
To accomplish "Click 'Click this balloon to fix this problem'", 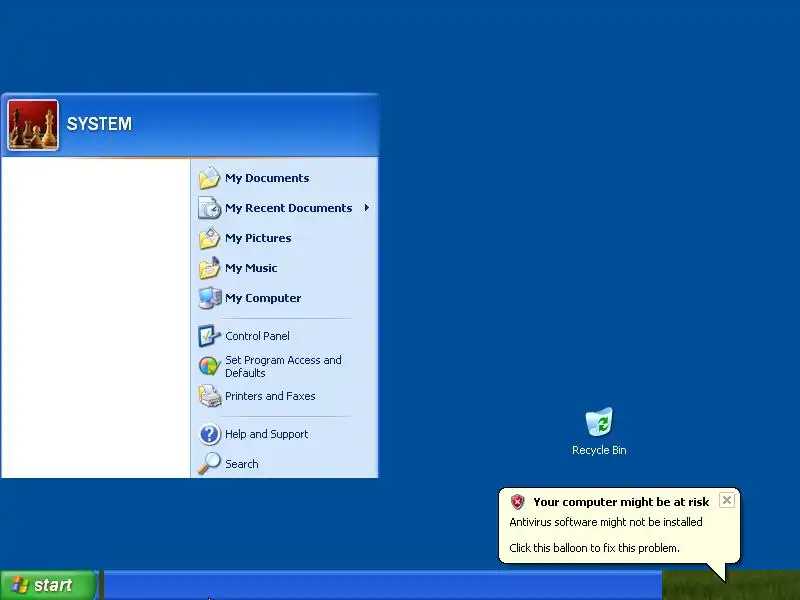I will point(594,548).
